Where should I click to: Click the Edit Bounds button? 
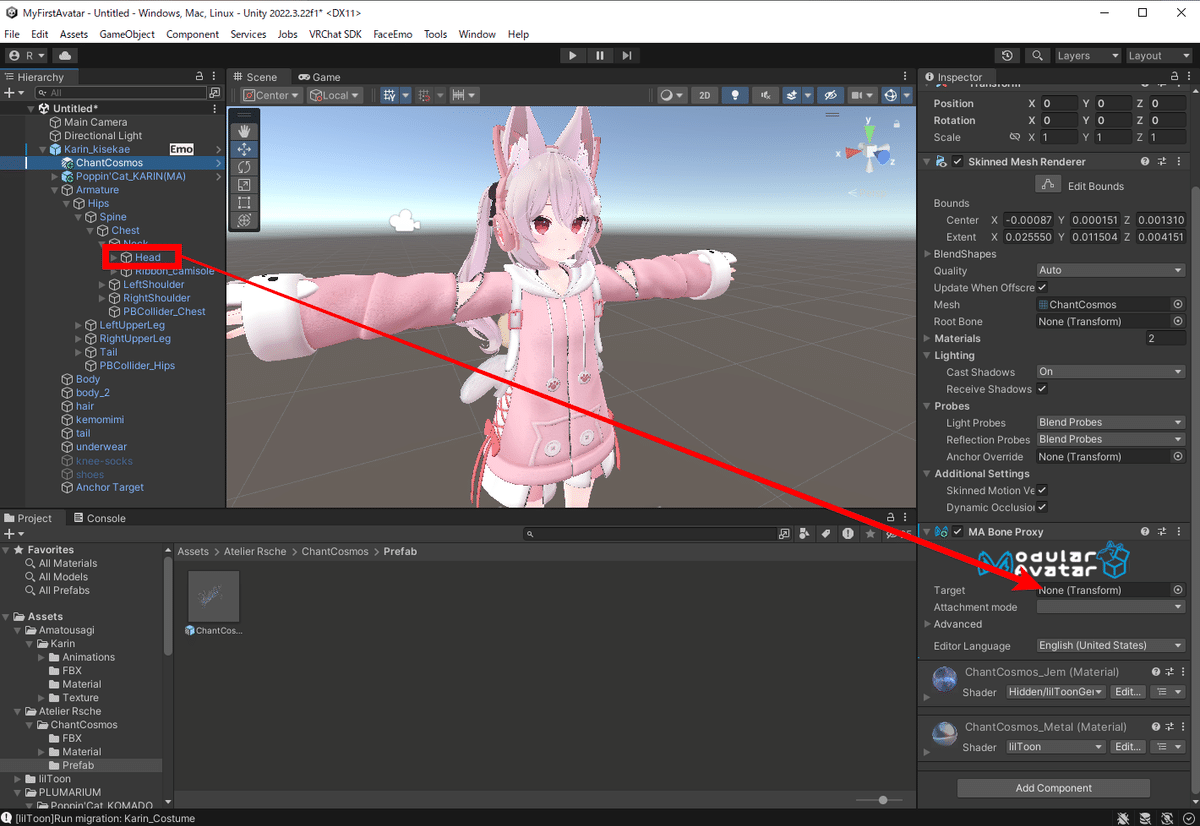pyautogui.click(x=1047, y=184)
